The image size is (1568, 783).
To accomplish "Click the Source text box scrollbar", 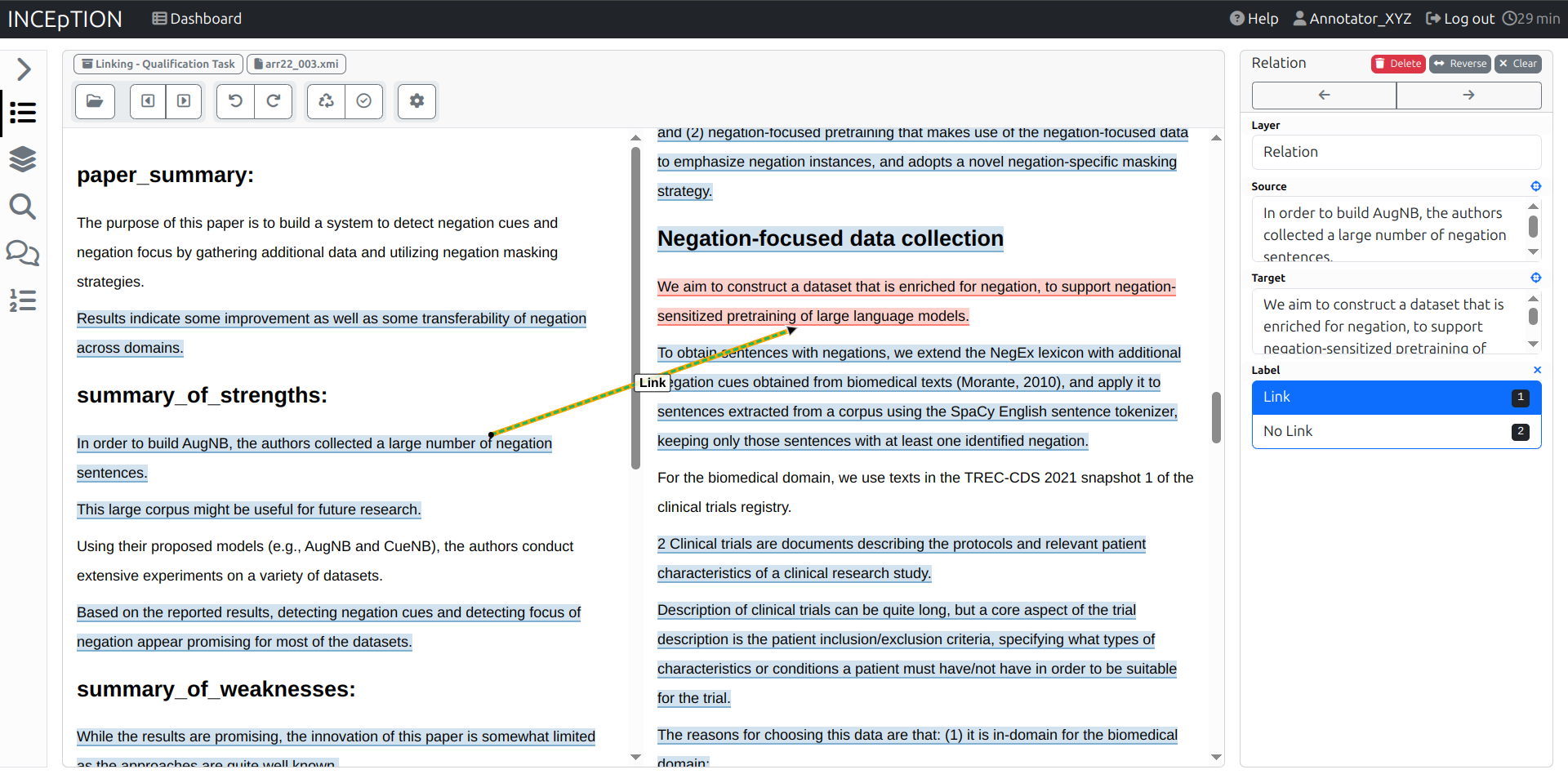I will tap(1533, 226).
